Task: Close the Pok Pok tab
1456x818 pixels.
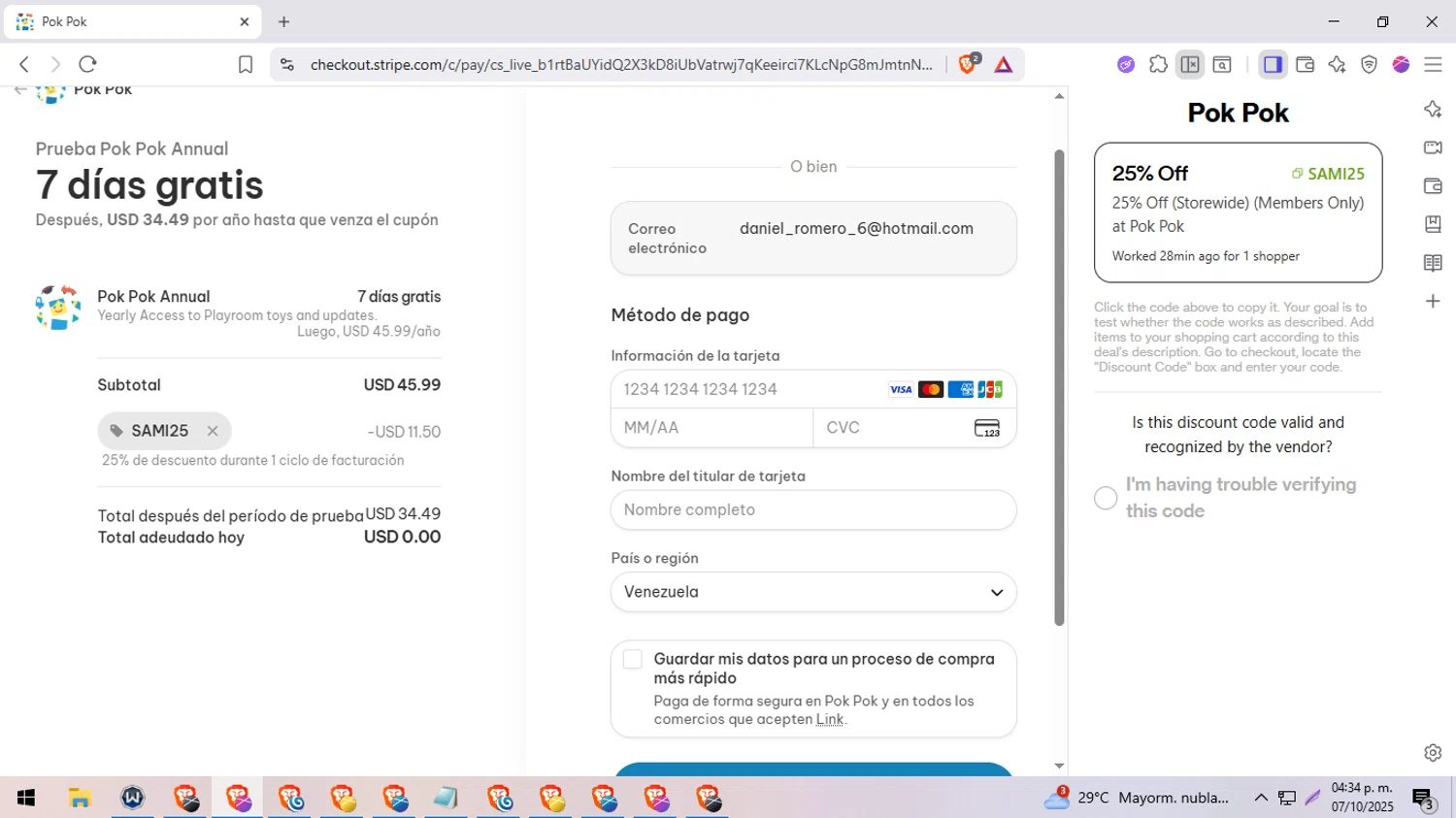Action: click(244, 21)
